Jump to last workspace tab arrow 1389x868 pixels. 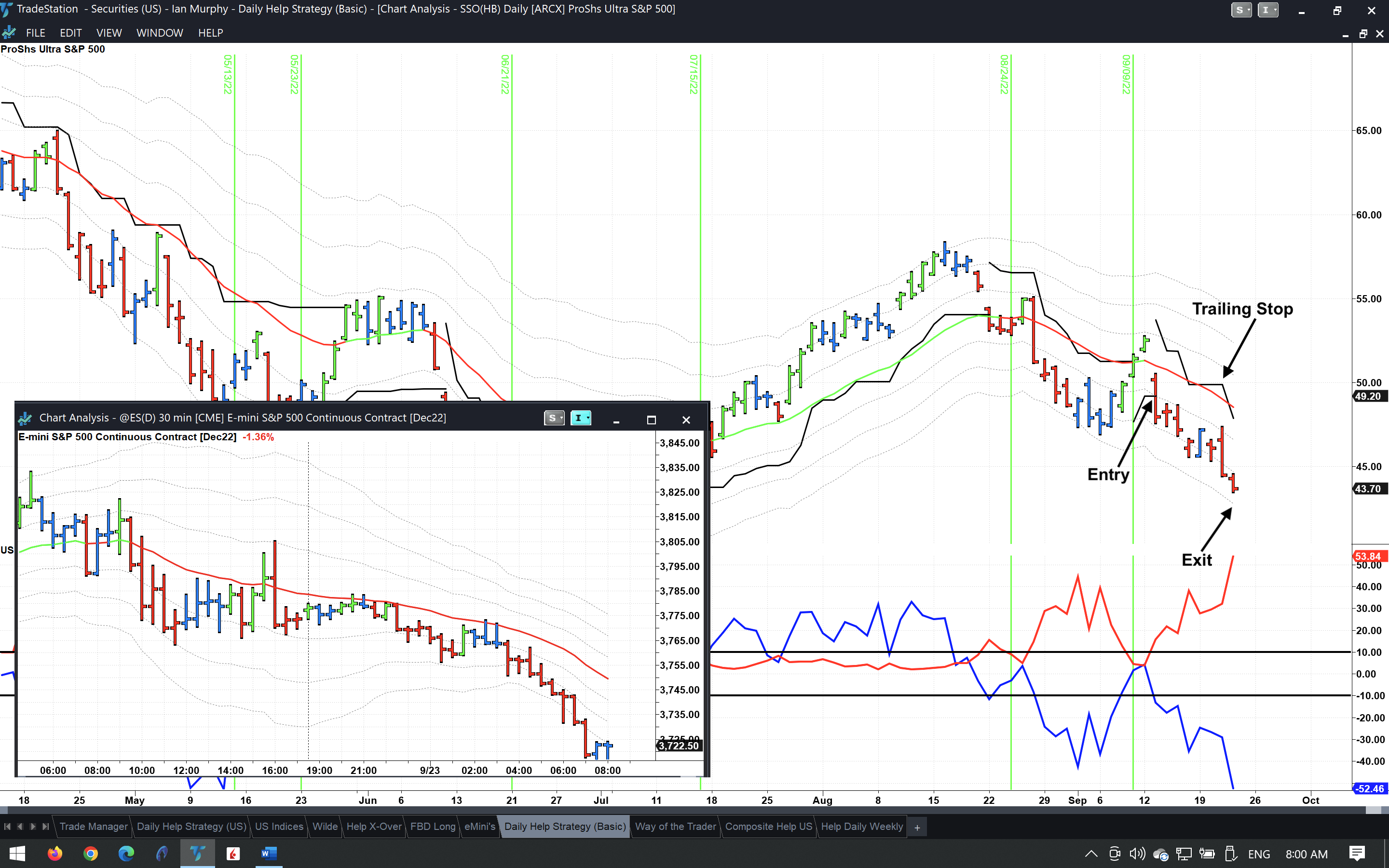(45, 826)
